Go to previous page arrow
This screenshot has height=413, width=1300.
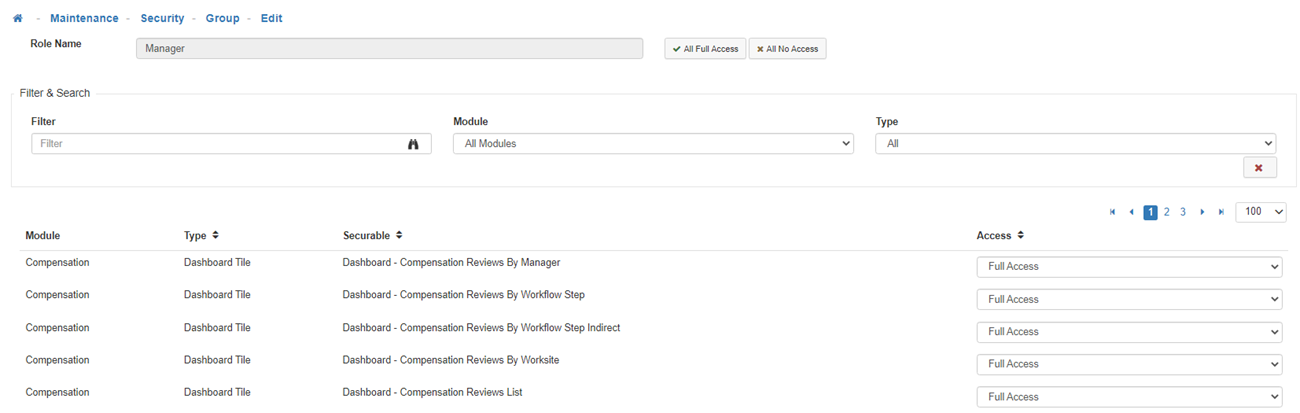point(1131,212)
